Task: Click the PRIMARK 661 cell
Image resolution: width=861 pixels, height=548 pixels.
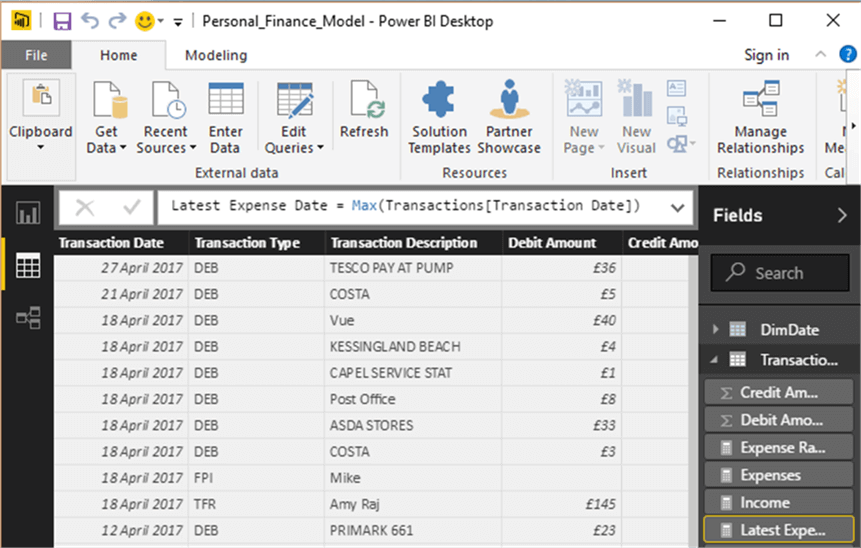Action: [x=413, y=530]
